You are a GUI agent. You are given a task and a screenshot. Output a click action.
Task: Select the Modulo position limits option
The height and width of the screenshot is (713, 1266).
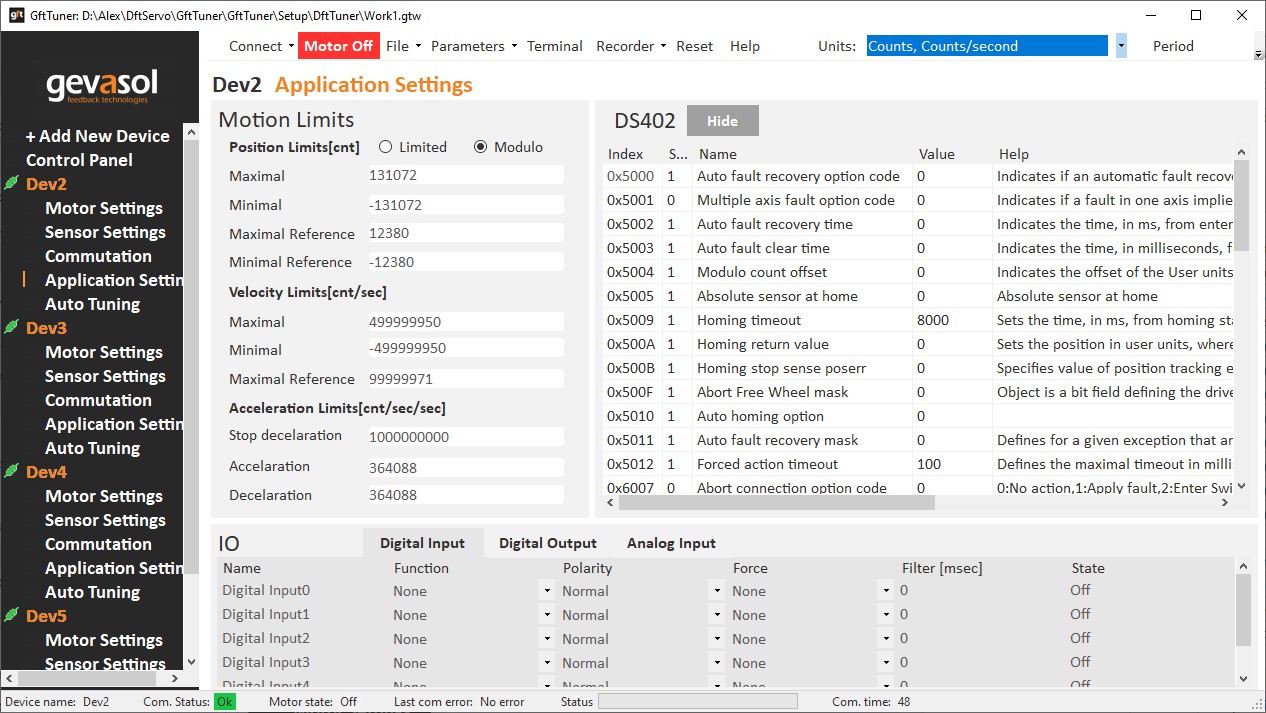coord(480,147)
